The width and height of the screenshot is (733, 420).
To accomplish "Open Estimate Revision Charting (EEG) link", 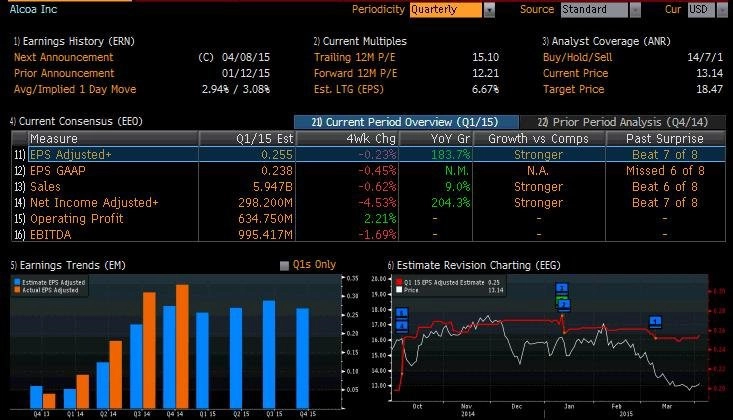I will 474,265.
